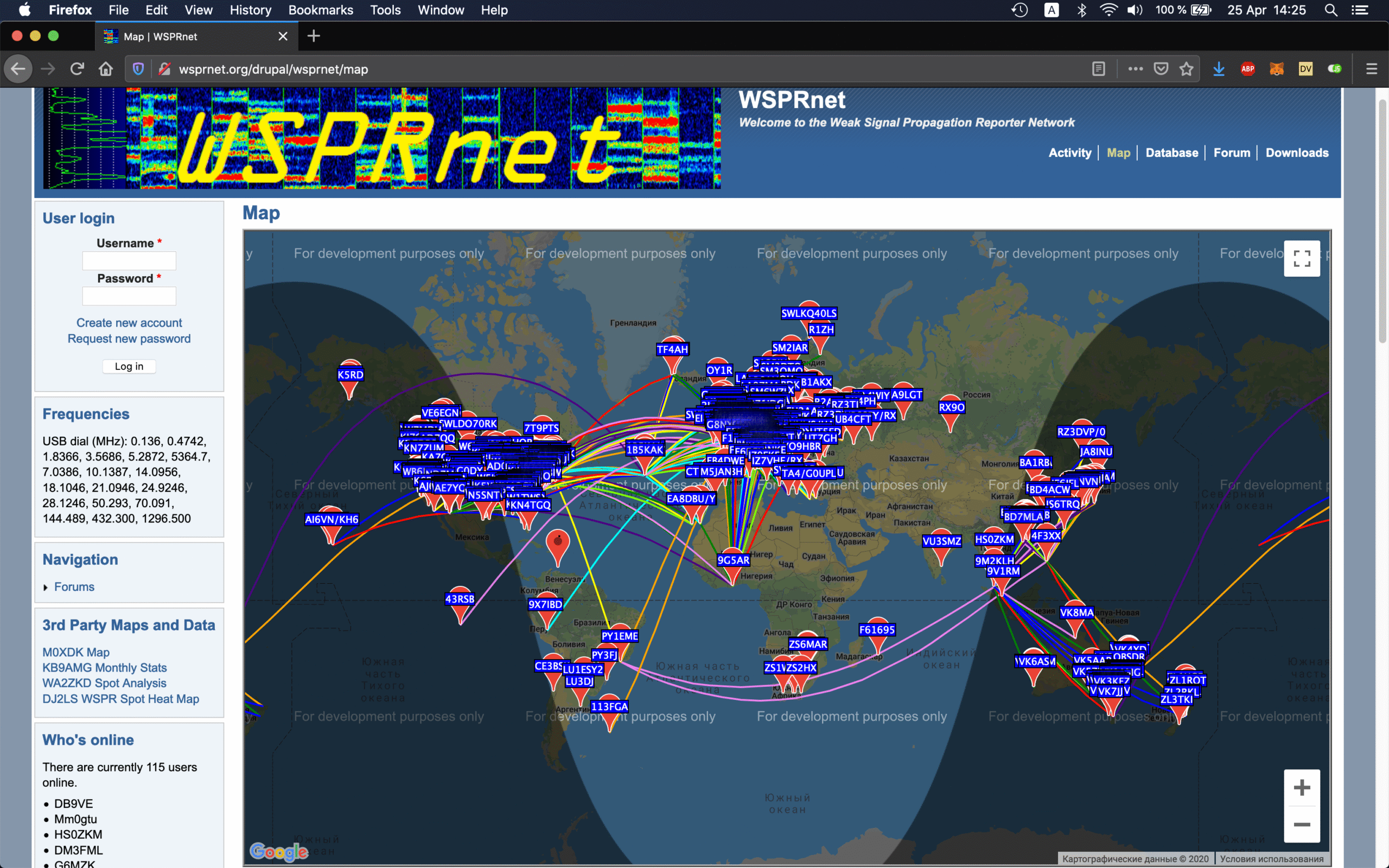Click the volume icon in menu bar
The height and width of the screenshot is (868, 1389).
[1135, 10]
